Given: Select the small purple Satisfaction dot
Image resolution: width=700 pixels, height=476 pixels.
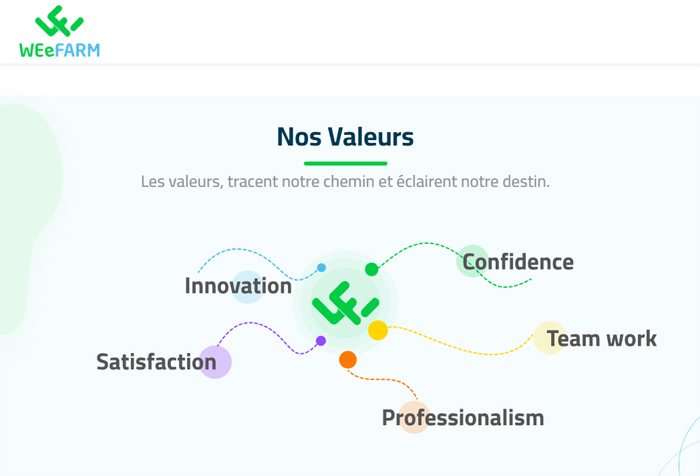Looking at the screenshot, I should pyautogui.click(x=321, y=341).
